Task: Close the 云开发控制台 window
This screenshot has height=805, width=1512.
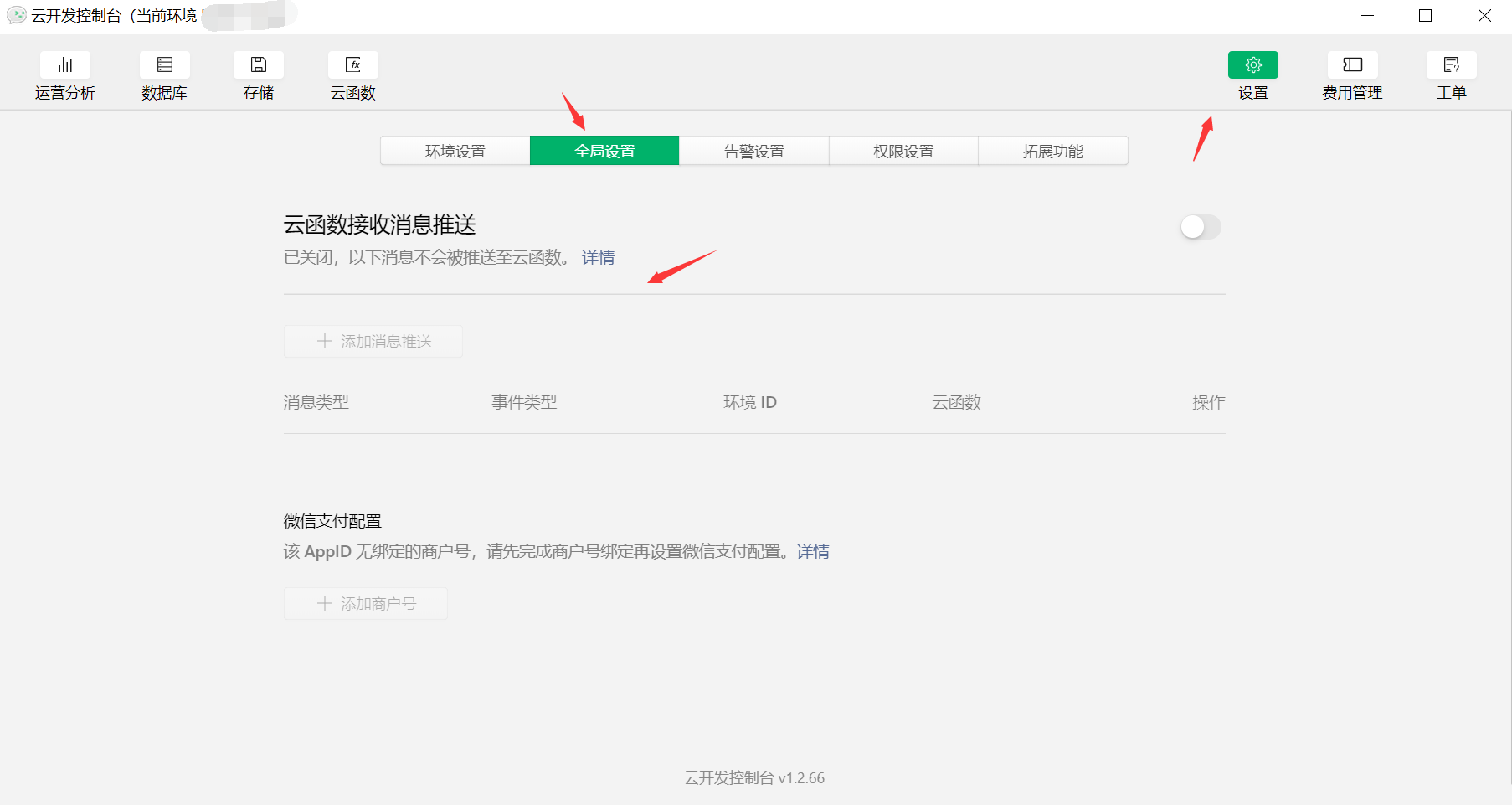Action: (x=1484, y=16)
